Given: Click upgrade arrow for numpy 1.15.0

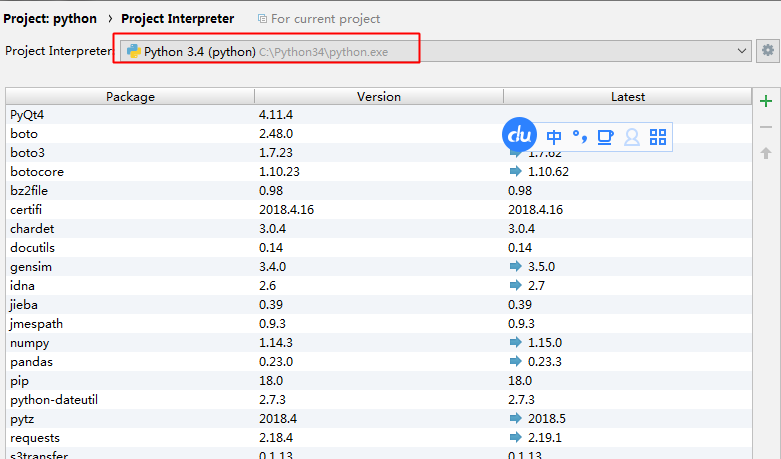Looking at the screenshot, I should (516, 343).
